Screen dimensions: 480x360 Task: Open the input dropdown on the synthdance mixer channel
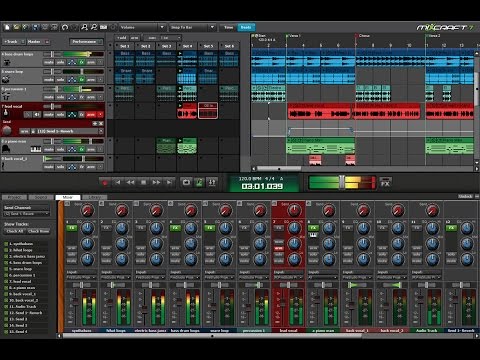[82, 277]
